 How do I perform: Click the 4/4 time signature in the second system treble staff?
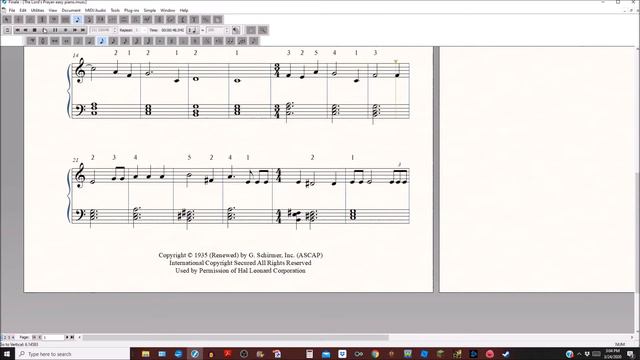[x=279, y=175]
